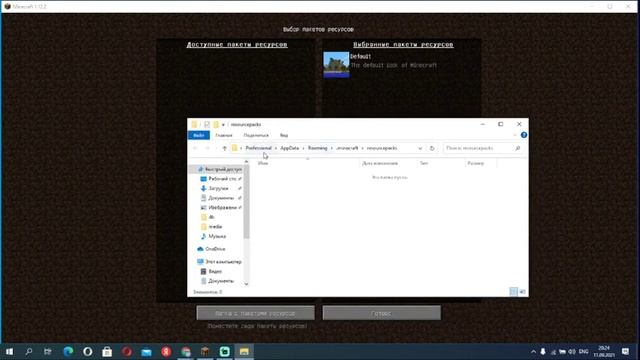Open Yandex browser on the taskbar
Viewport: 640px width, 360px height.
pos(166,351)
